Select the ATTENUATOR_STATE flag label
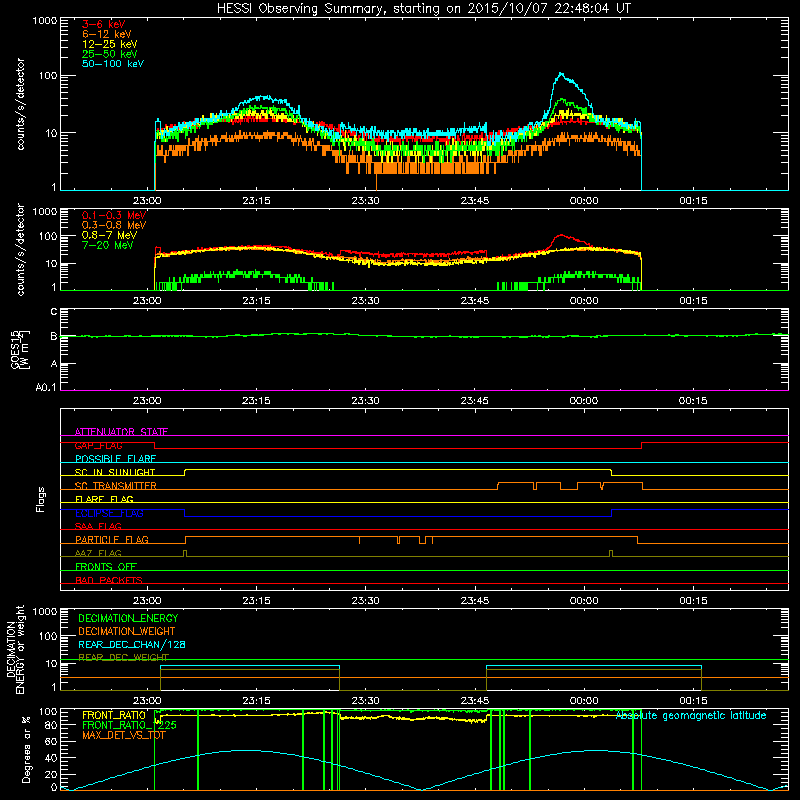The image size is (800, 800). click(x=121, y=432)
